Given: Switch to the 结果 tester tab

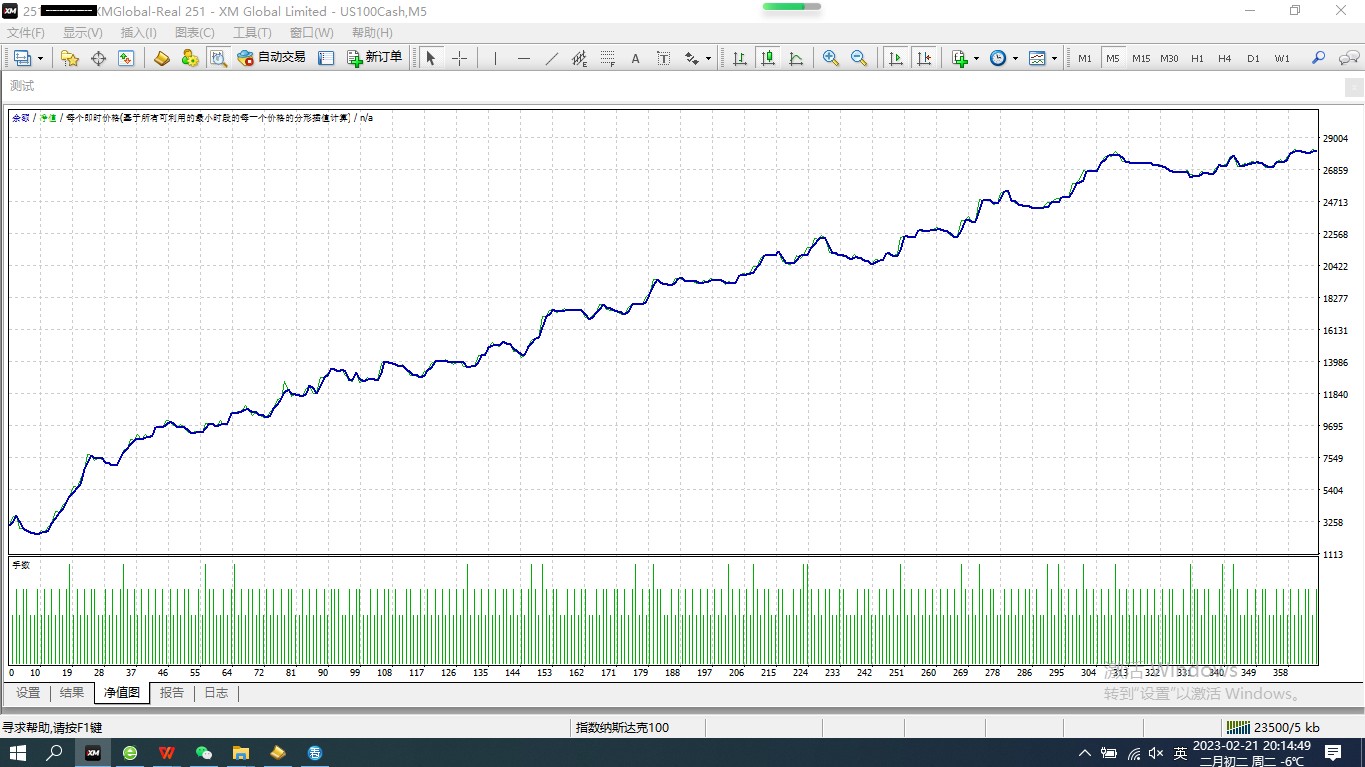Looking at the screenshot, I should (72, 693).
